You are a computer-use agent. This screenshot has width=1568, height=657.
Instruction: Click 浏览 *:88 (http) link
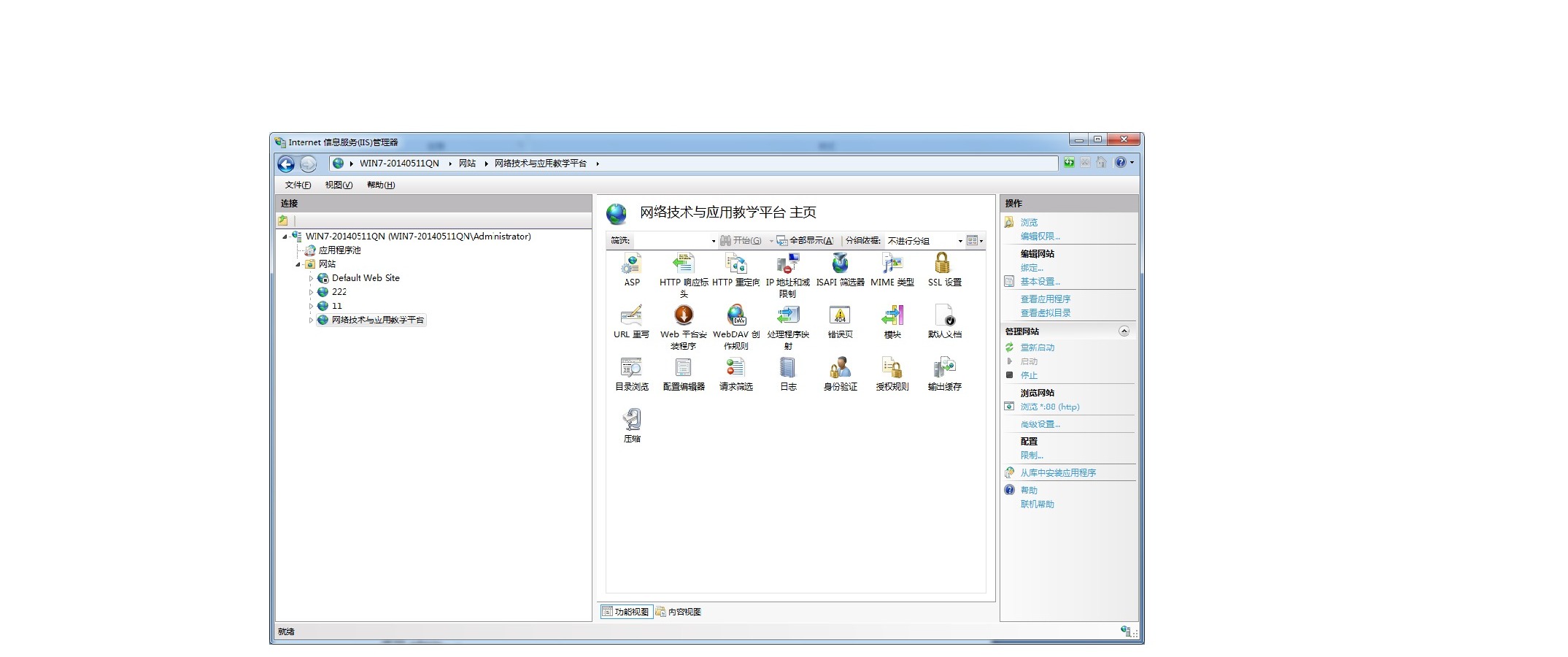click(x=1050, y=407)
